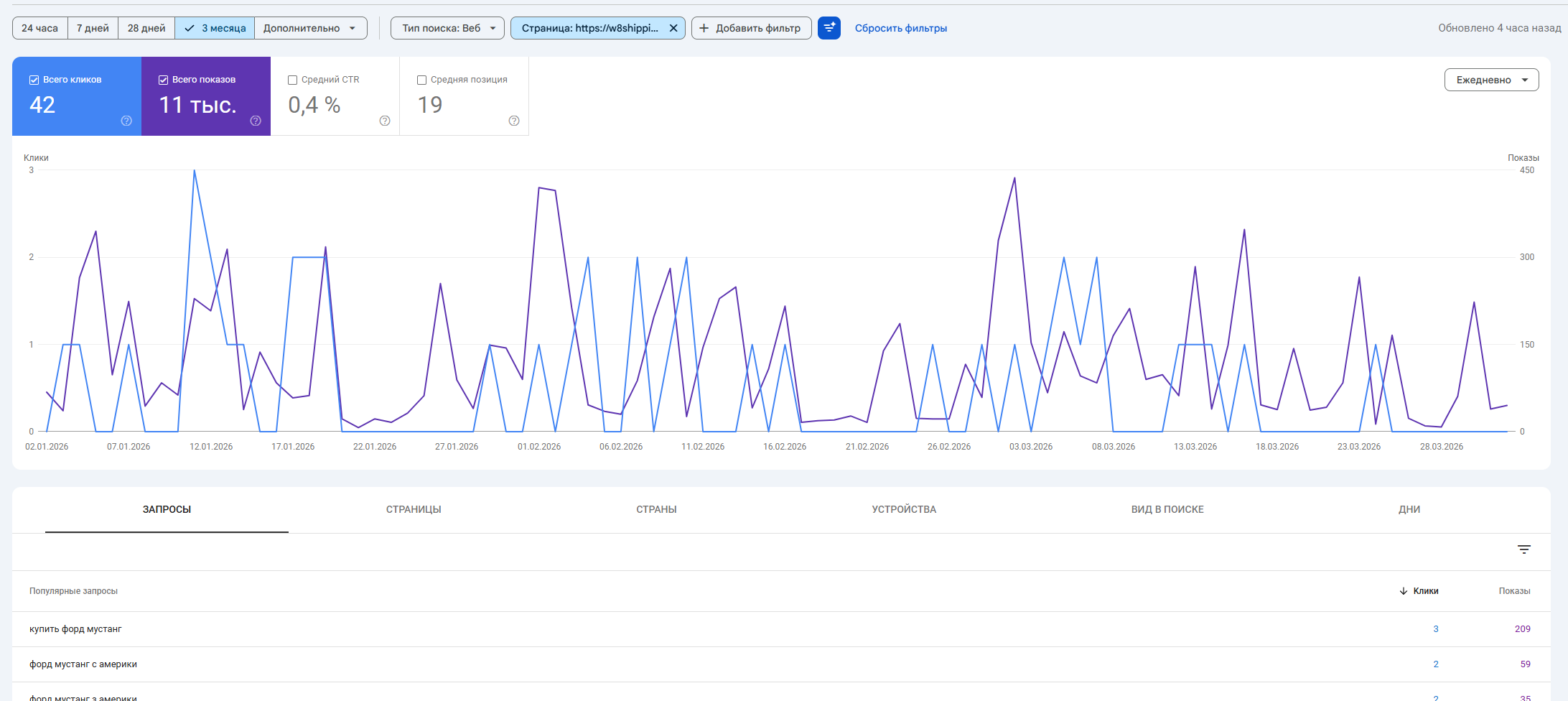Switch to the УСТРОЙСТВА tab

coord(903,509)
